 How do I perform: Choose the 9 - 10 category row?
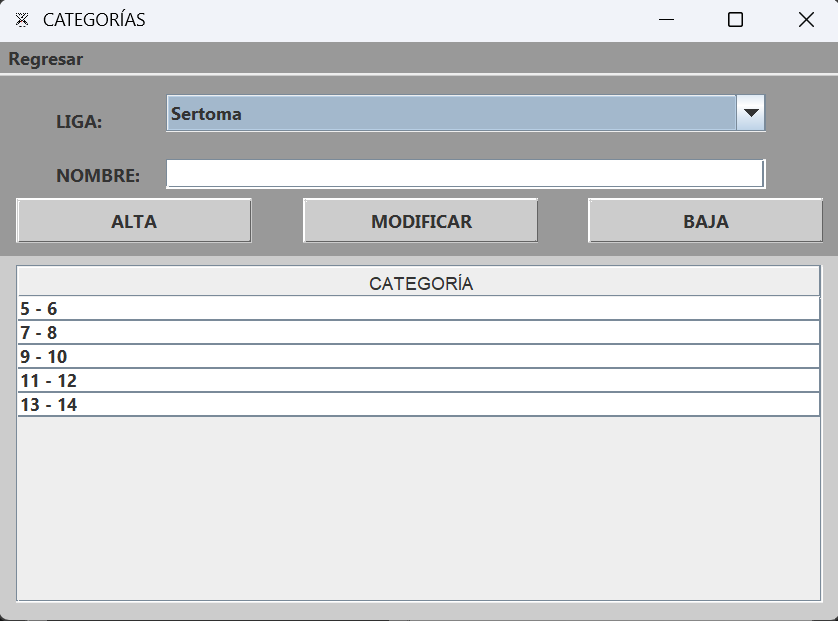point(419,357)
